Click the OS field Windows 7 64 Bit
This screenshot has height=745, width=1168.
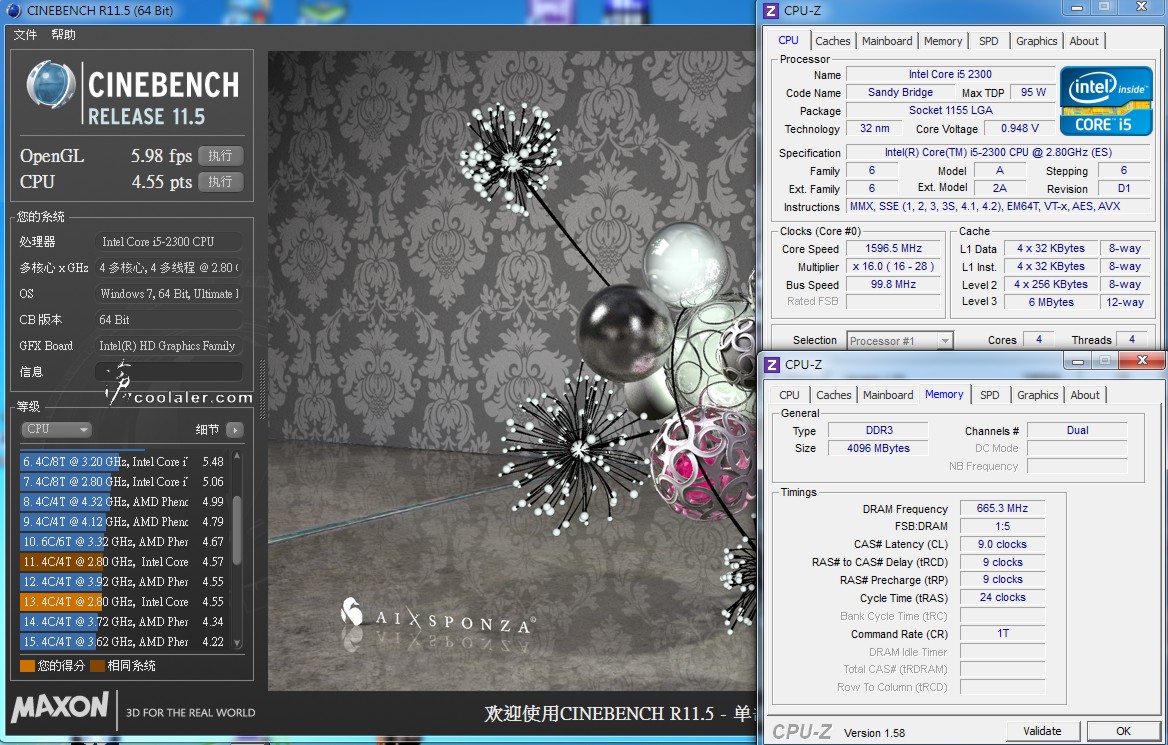point(169,294)
